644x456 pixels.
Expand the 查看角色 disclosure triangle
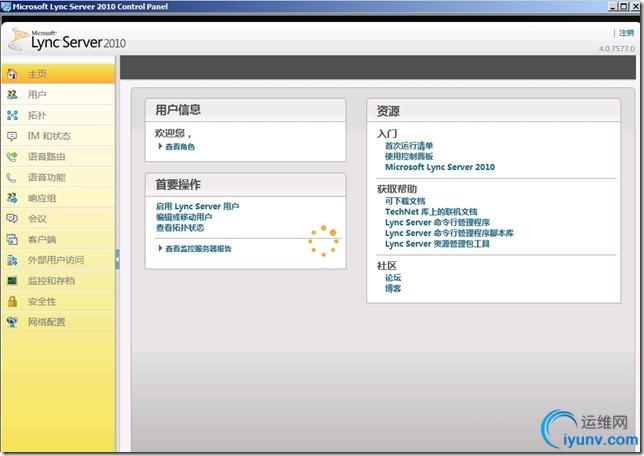160,146
